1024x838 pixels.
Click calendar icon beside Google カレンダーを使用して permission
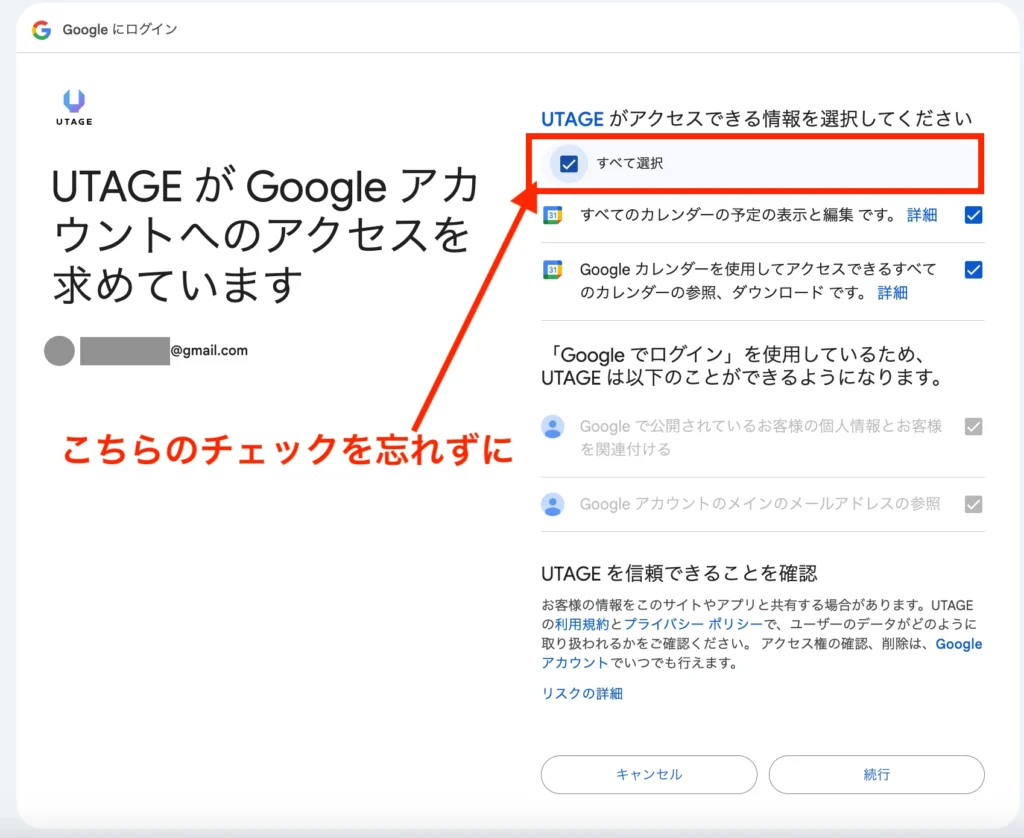pos(552,269)
